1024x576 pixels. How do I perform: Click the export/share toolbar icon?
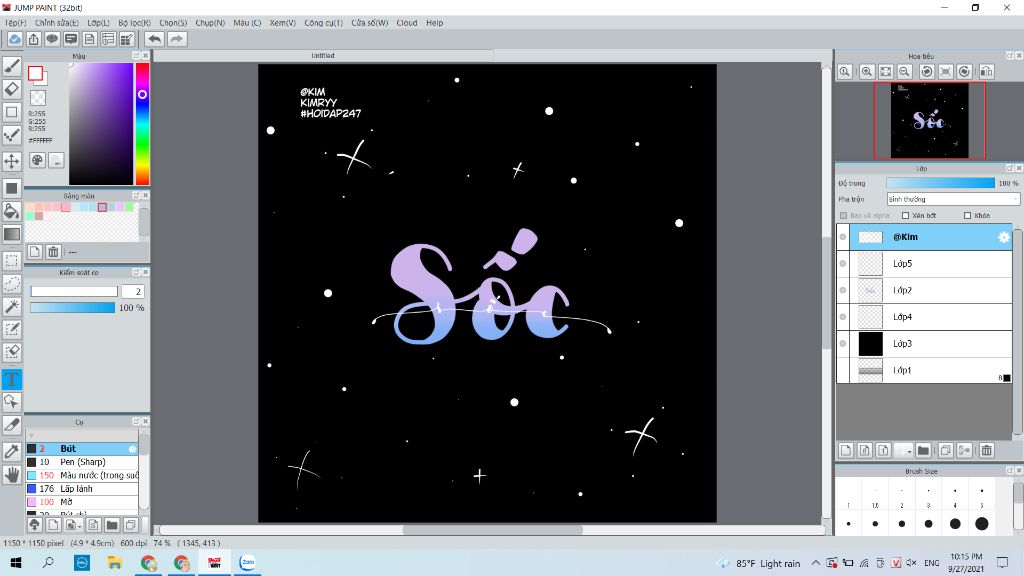click(33, 39)
